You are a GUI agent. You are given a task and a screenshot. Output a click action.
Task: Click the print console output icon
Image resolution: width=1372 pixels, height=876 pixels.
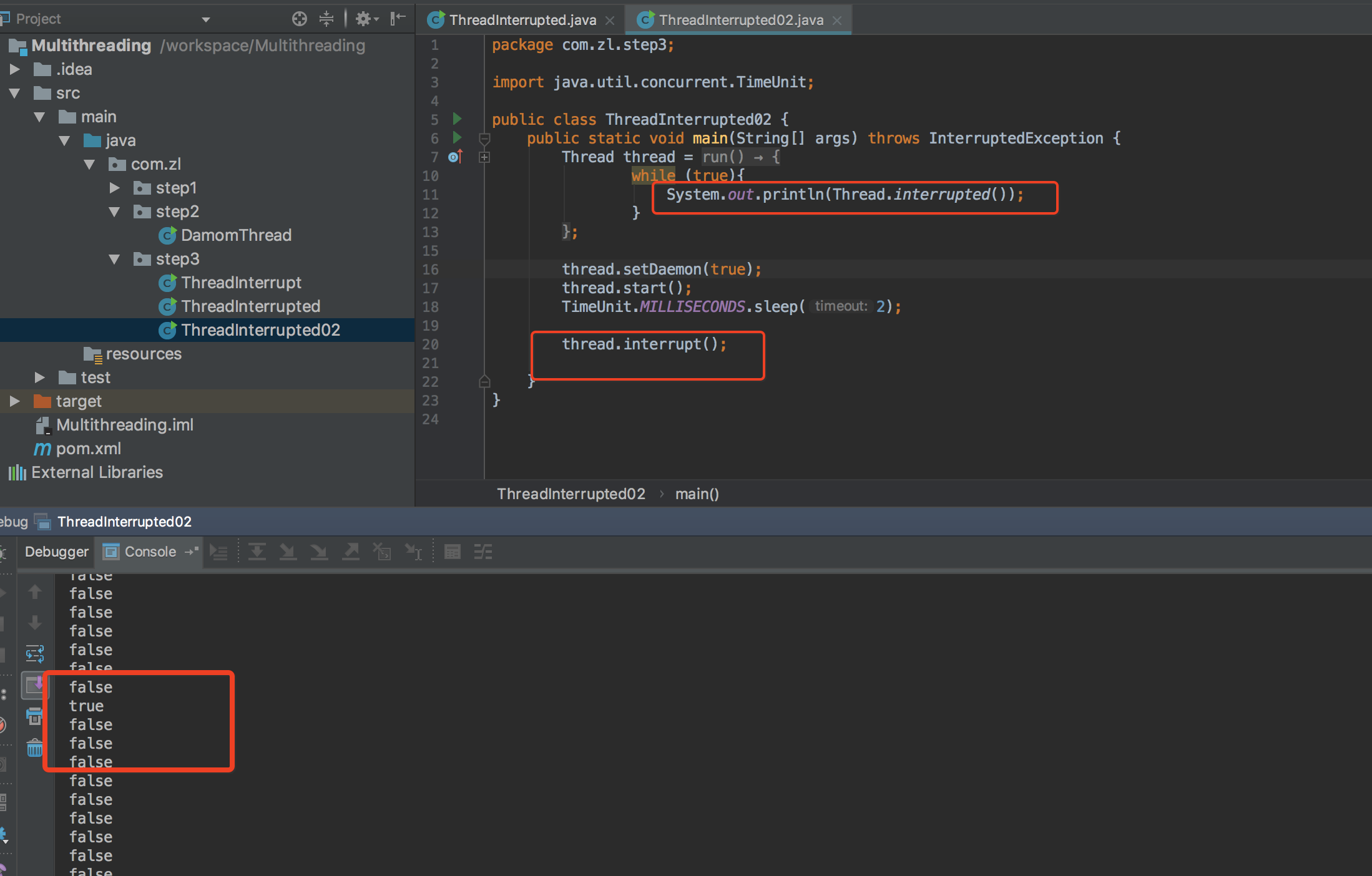click(34, 716)
